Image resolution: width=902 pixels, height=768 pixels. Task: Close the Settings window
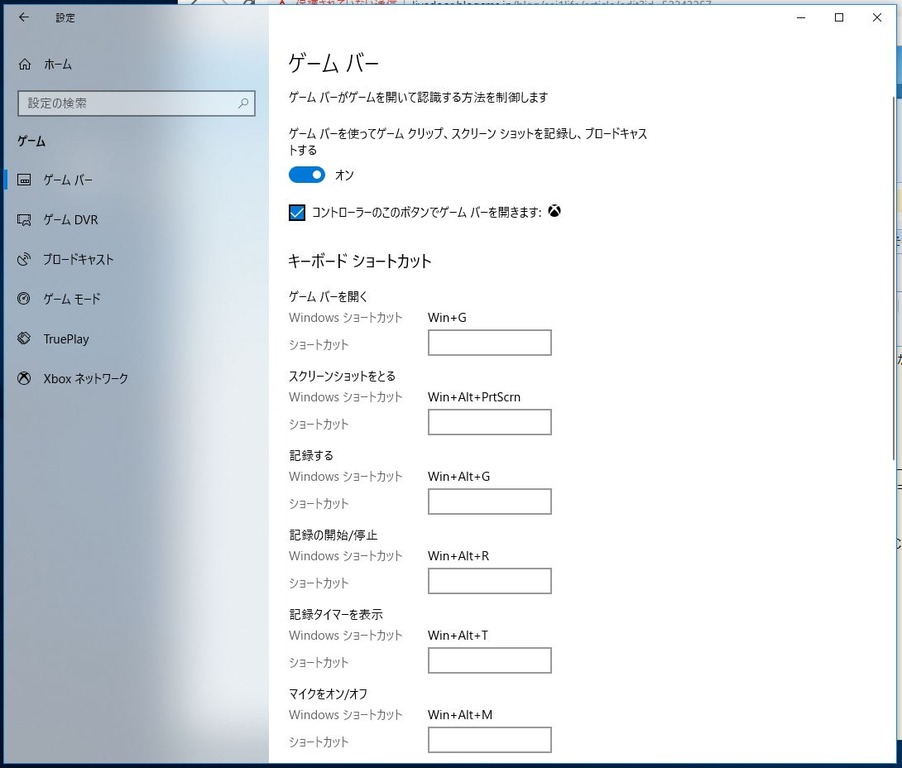pos(877,17)
